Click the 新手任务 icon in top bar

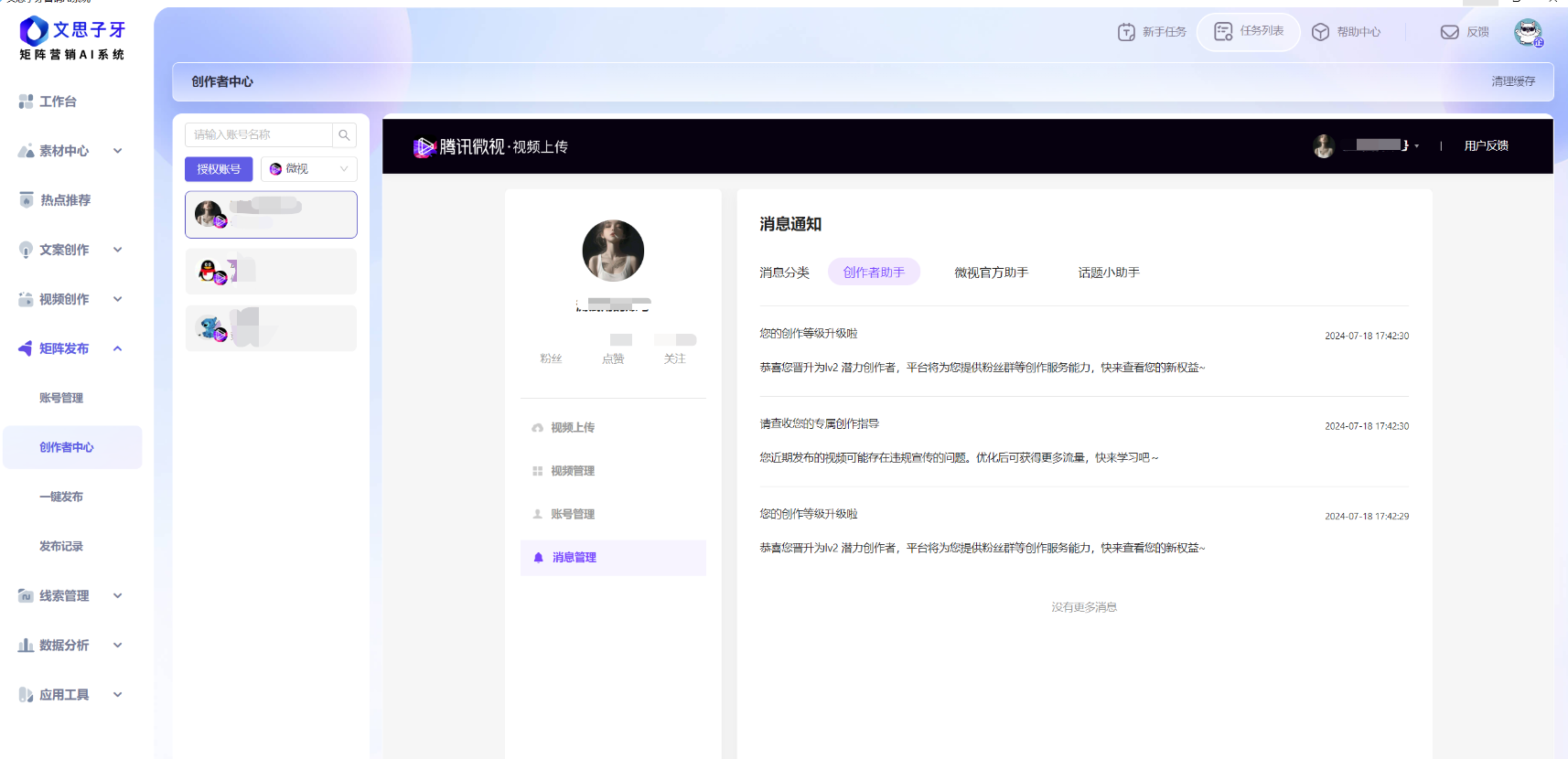point(1126,32)
